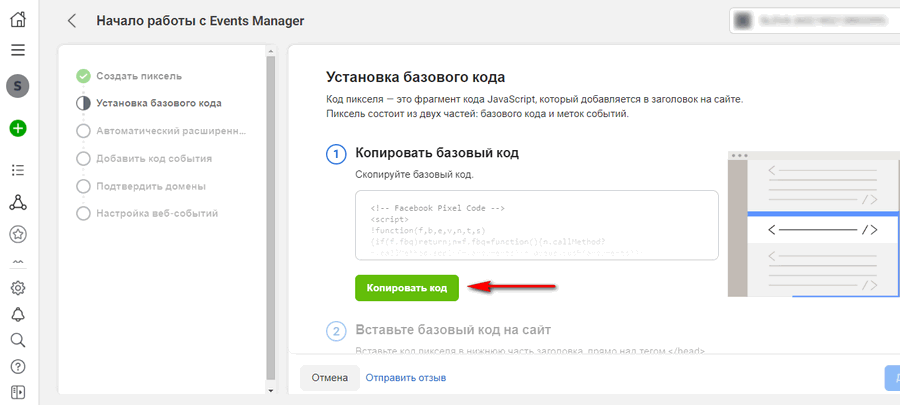
Task: Open the 'Отправить отзыв' link
Action: [x=406, y=378]
